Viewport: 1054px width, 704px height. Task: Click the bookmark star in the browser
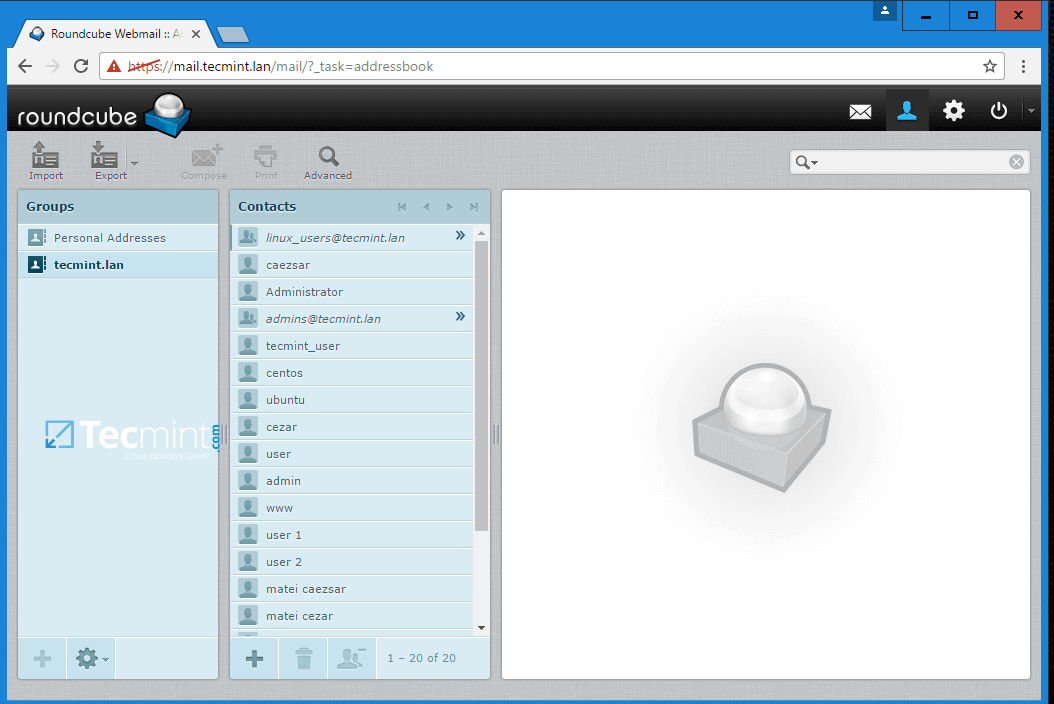pyautogui.click(x=989, y=66)
